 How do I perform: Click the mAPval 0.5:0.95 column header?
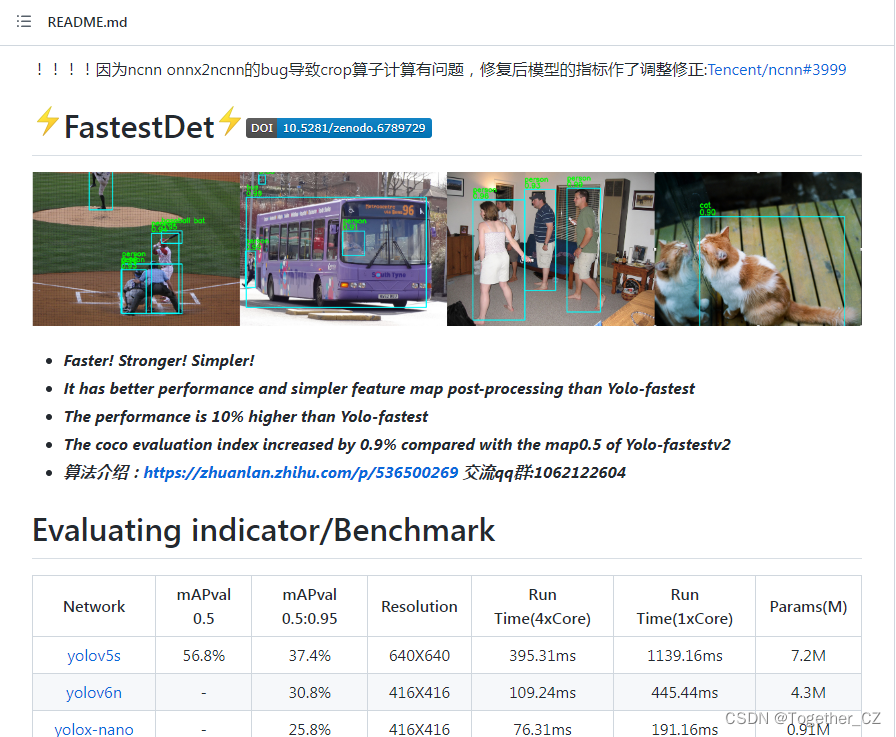click(x=309, y=606)
